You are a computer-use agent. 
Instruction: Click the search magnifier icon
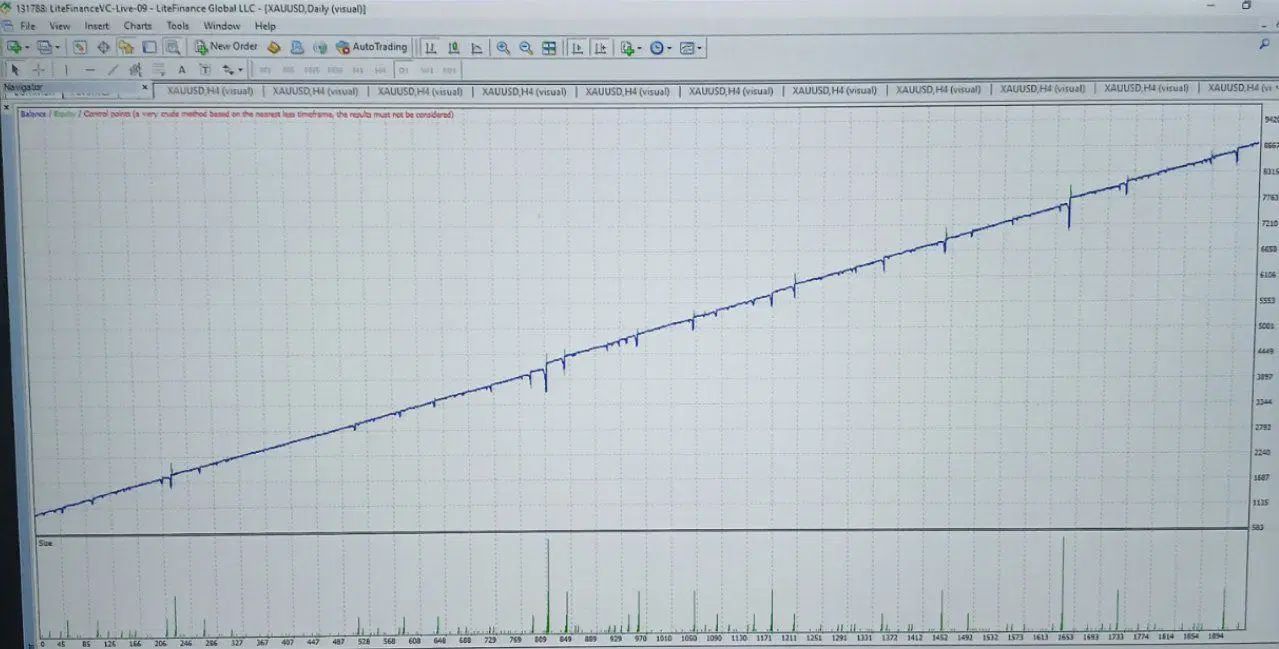click(1265, 45)
